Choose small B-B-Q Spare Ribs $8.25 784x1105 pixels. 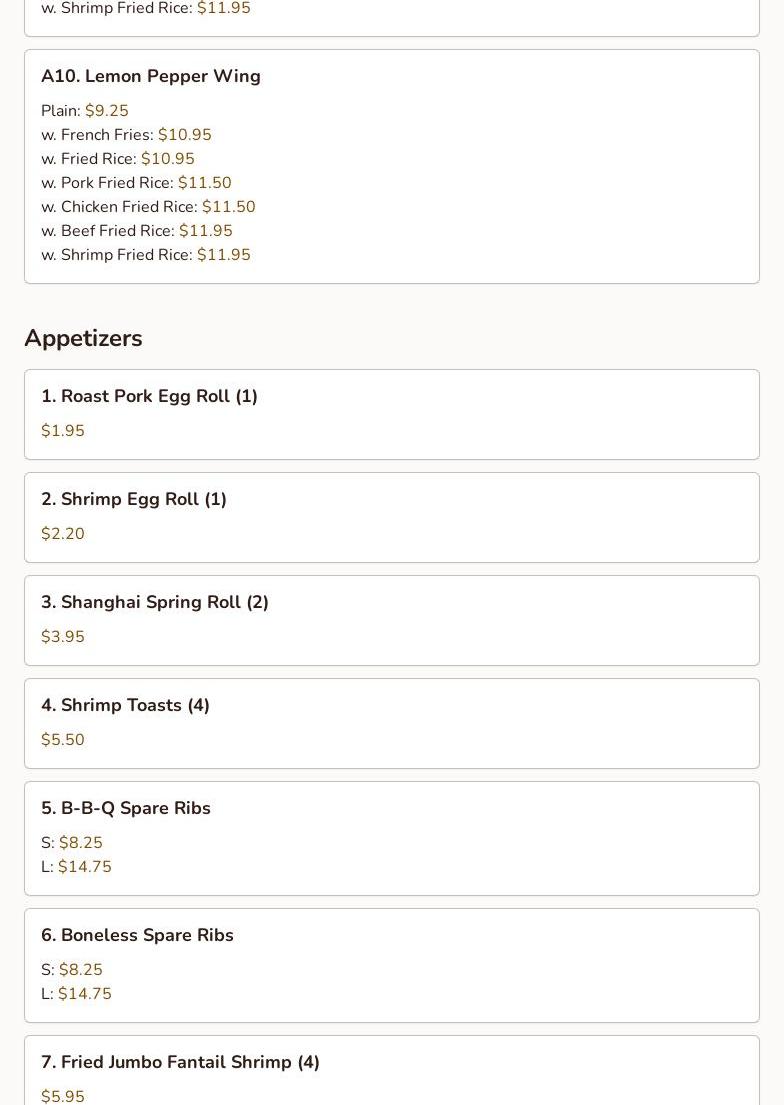tap(72, 842)
